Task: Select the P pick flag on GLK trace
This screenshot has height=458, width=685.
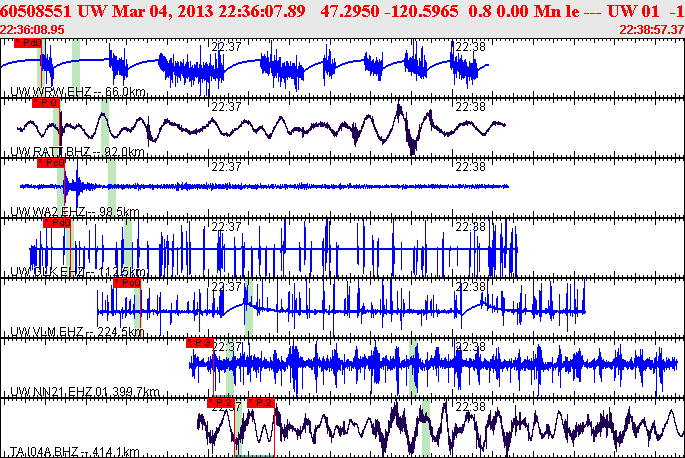Action: pos(58,223)
